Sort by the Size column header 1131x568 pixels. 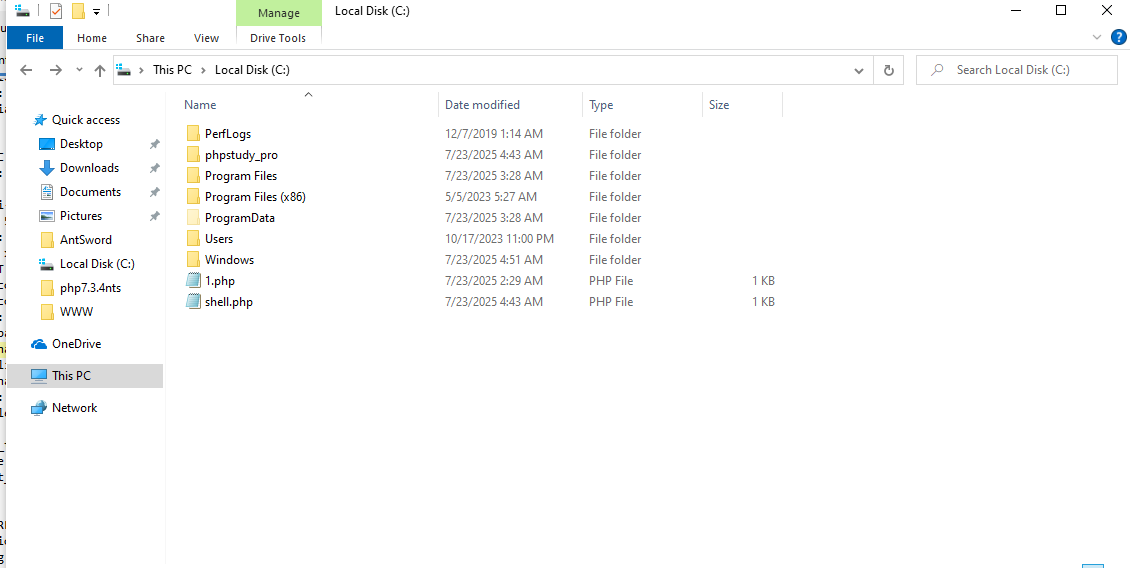(x=718, y=105)
